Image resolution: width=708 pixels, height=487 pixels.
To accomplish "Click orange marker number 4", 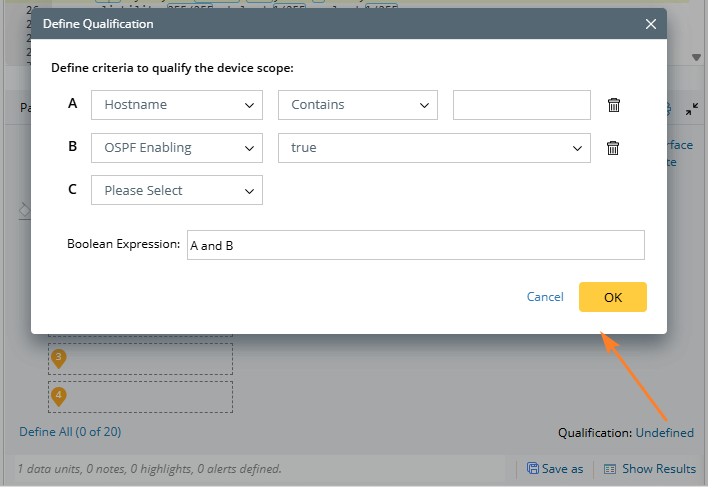I will coord(59,396).
